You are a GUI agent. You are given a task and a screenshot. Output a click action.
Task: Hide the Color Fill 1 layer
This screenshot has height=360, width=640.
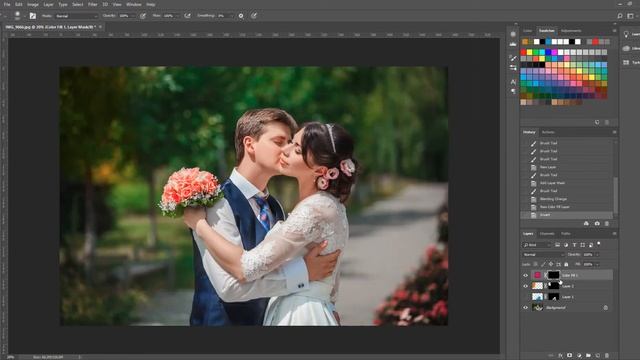click(526, 276)
